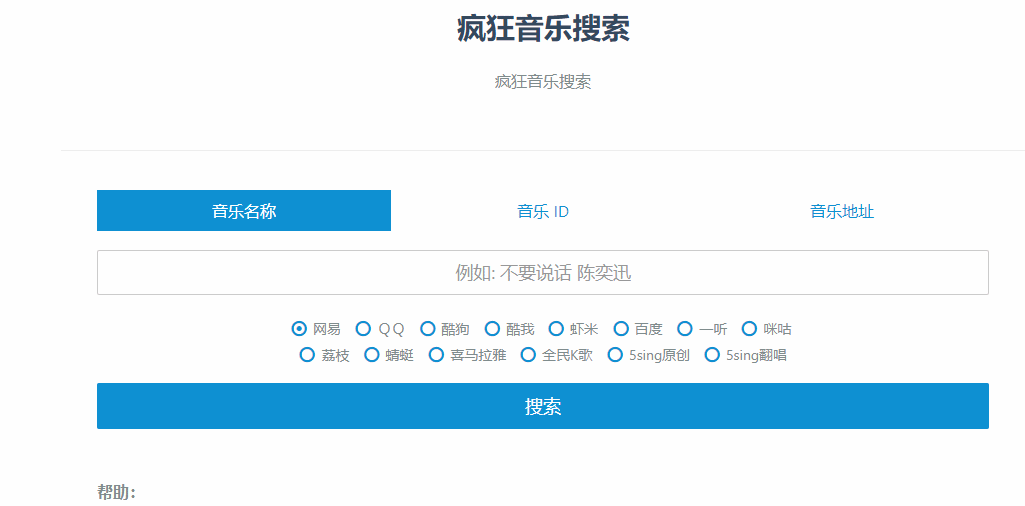Pick the 全民K歌 radio option
This screenshot has width=1025, height=506.
point(528,355)
